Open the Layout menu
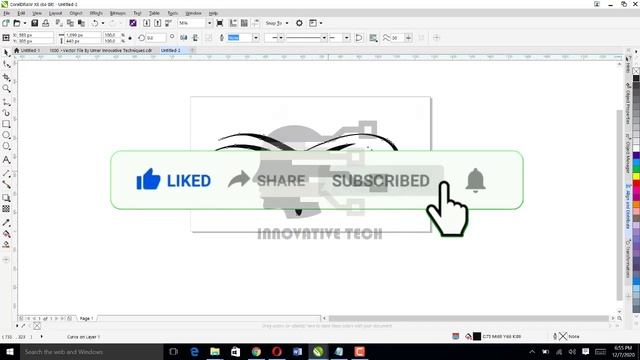The image size is (640, 360). (55, 13)
